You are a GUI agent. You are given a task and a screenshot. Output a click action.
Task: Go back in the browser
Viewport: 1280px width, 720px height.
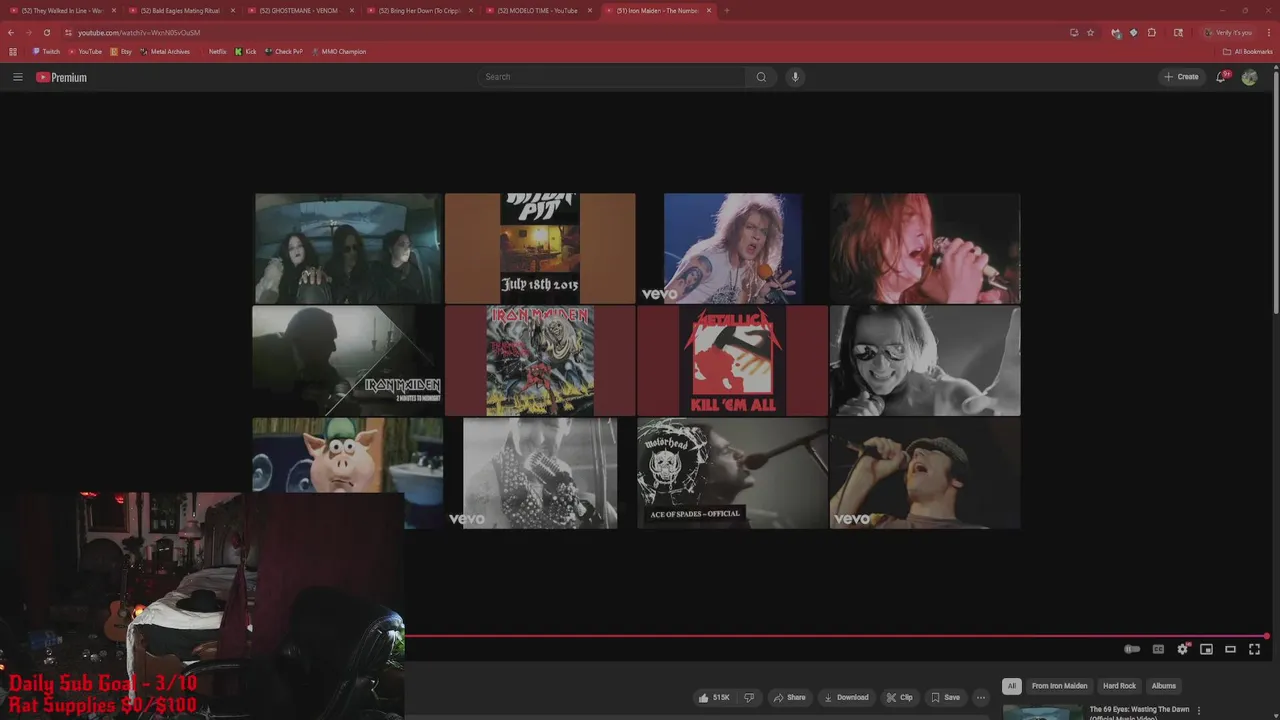click(11, 32)
